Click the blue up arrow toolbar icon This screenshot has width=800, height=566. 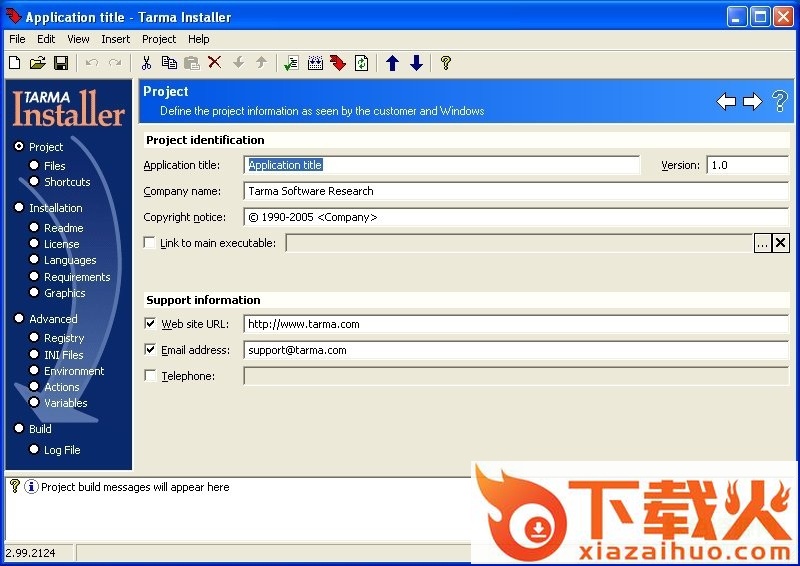(x=392, y=63)
